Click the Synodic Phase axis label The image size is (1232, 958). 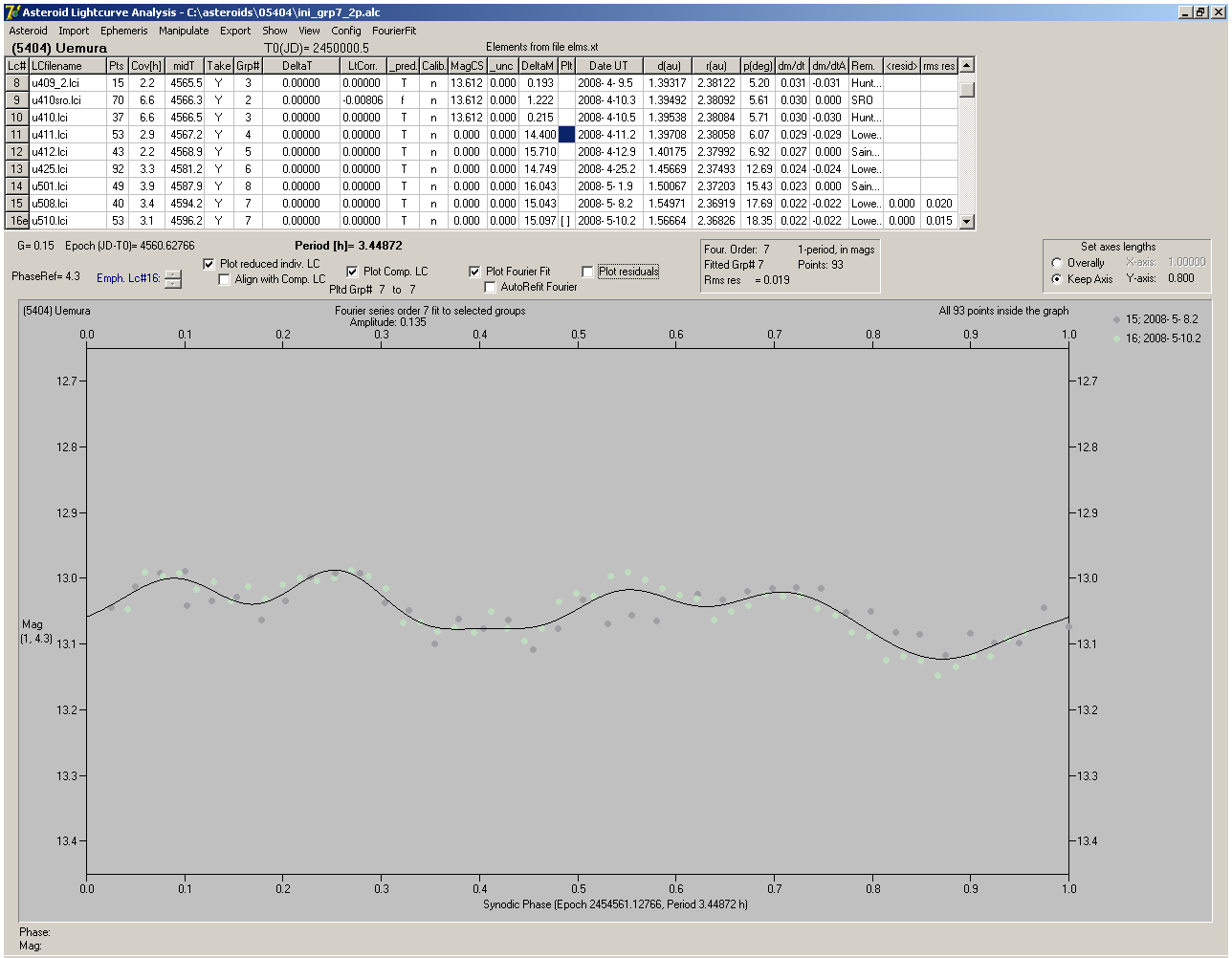click(615, 904)
